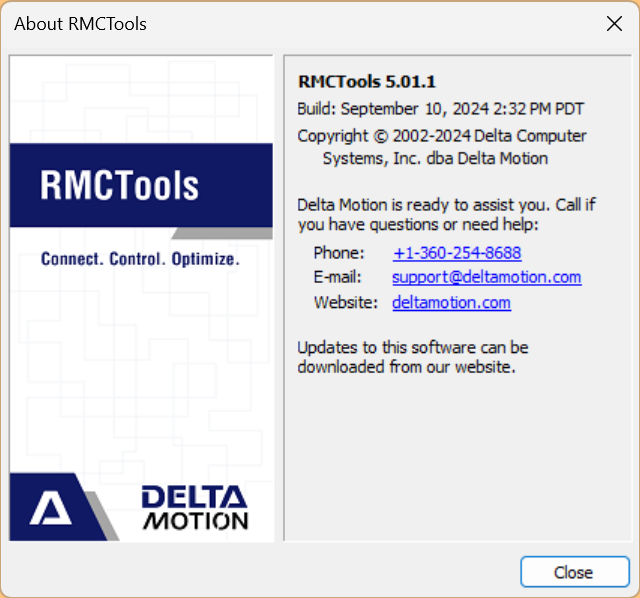Screen dimensions: 640x598
Task: Click the 'Website:' label
Action: 346,302
